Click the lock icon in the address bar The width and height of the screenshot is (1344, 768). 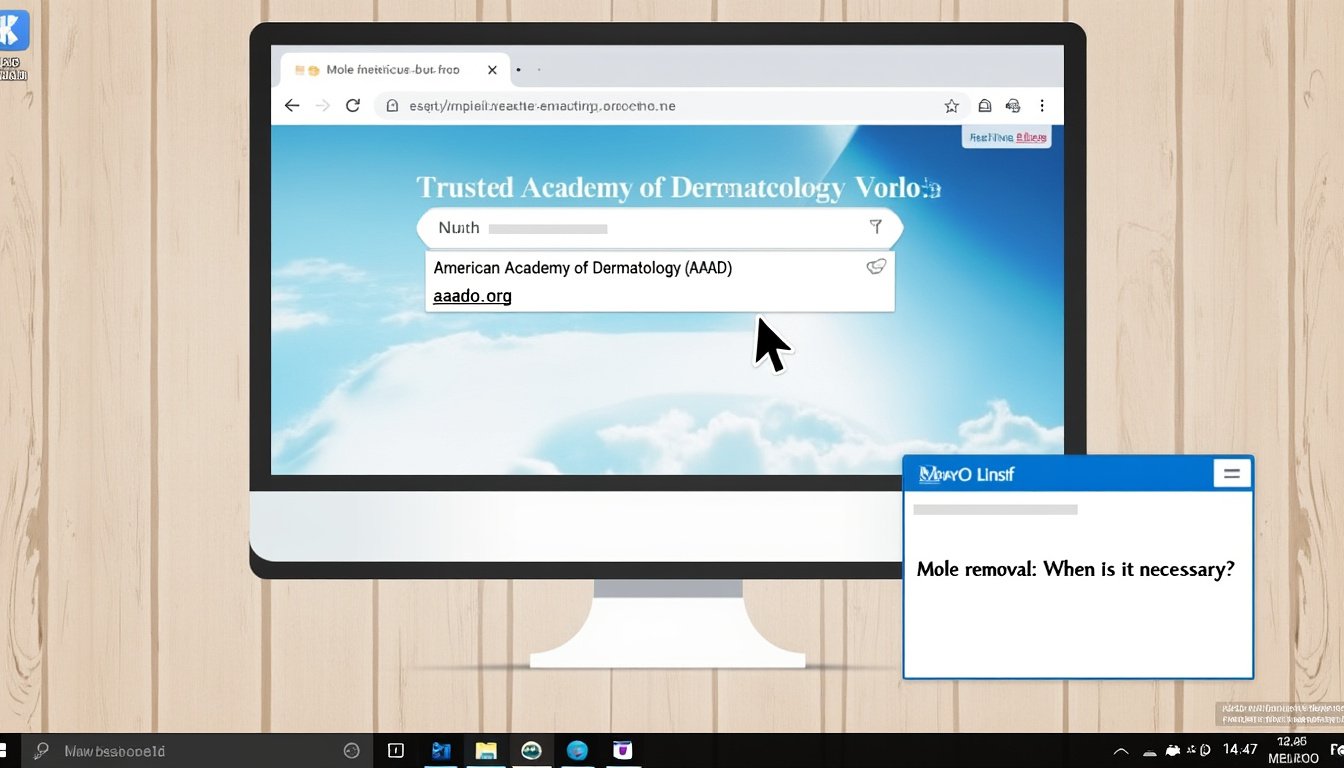[x=392, y=105]
